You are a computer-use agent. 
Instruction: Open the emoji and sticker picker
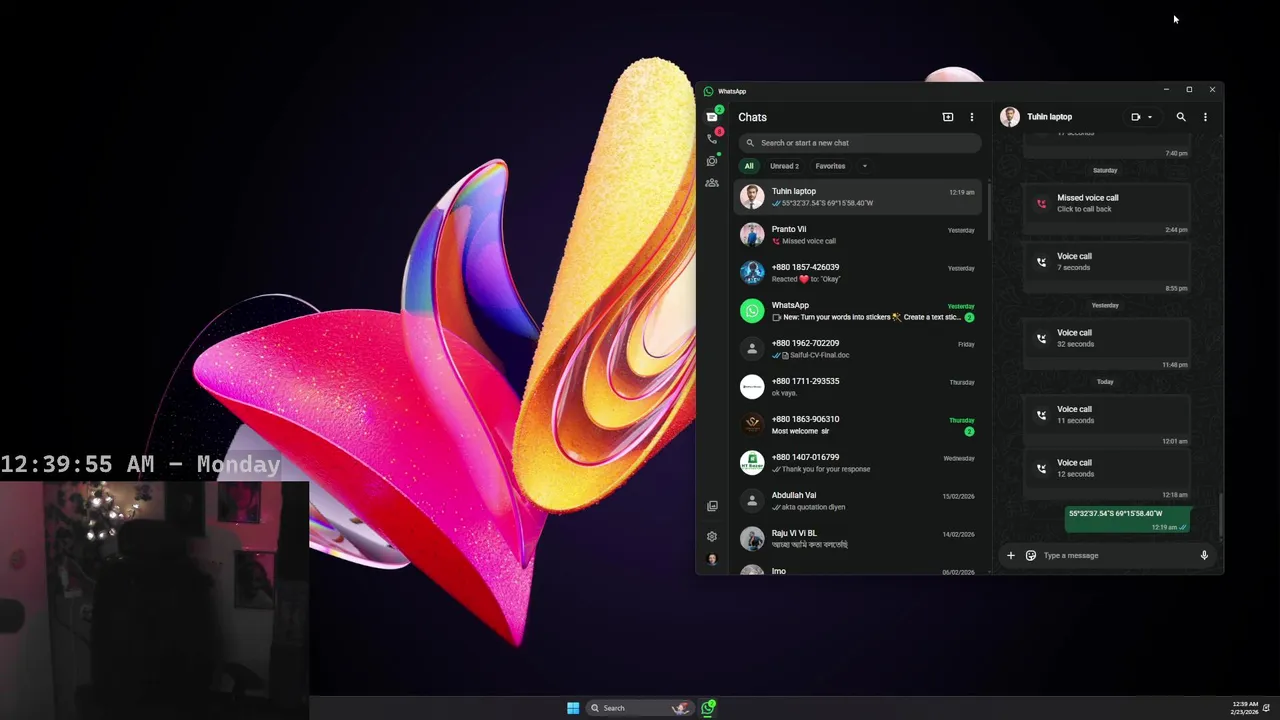click(1031, 555)
